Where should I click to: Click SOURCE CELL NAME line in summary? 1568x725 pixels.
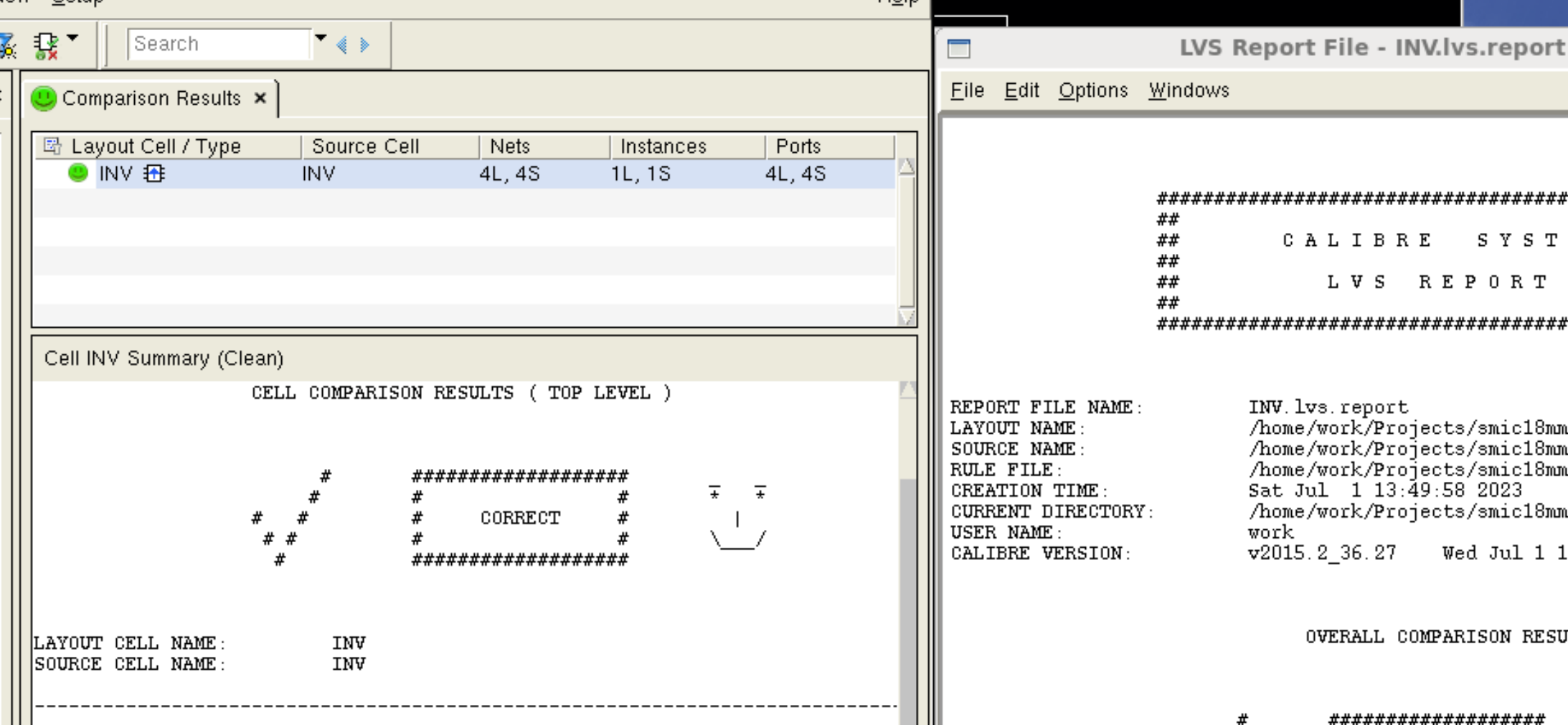(200, 664)
